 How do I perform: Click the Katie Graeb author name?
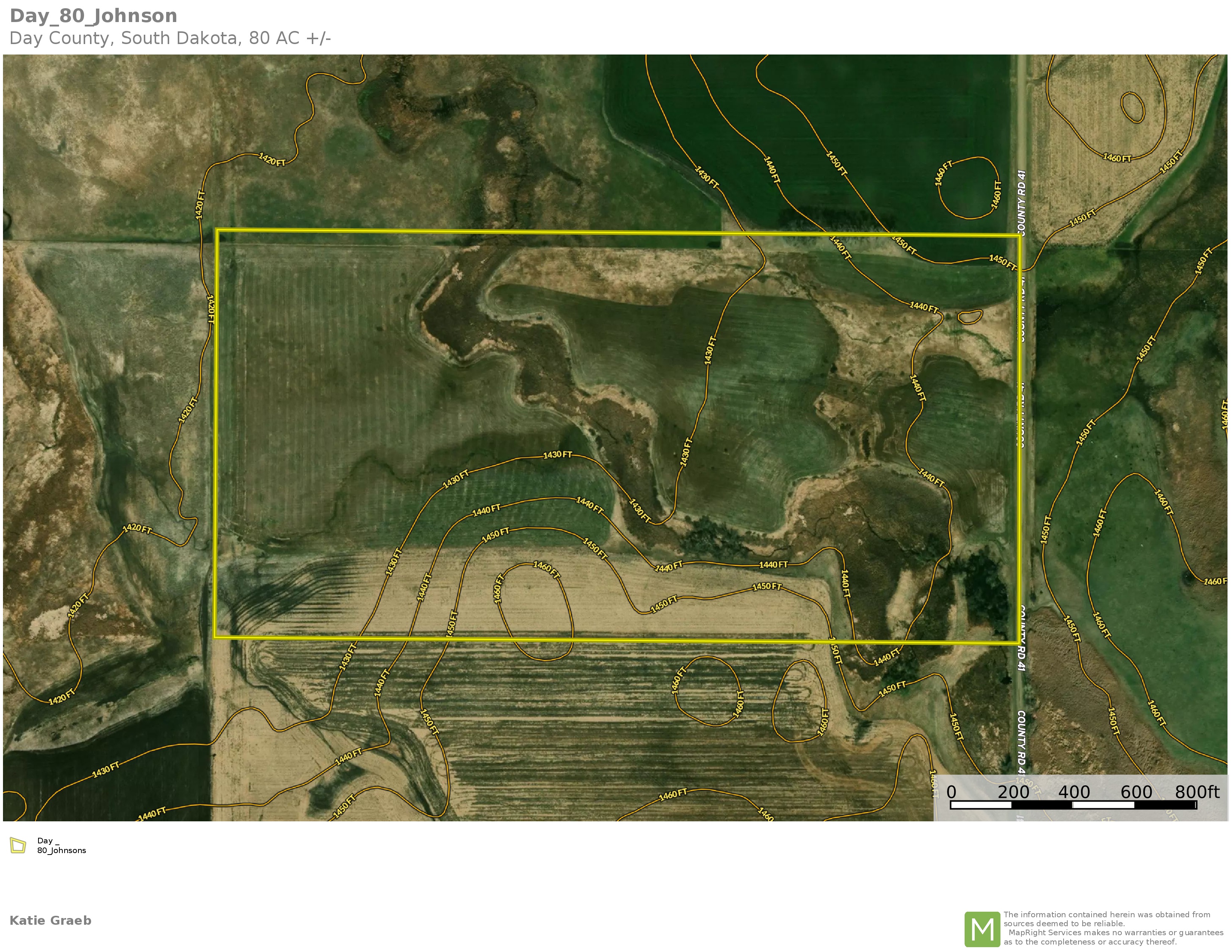(50, 920)
